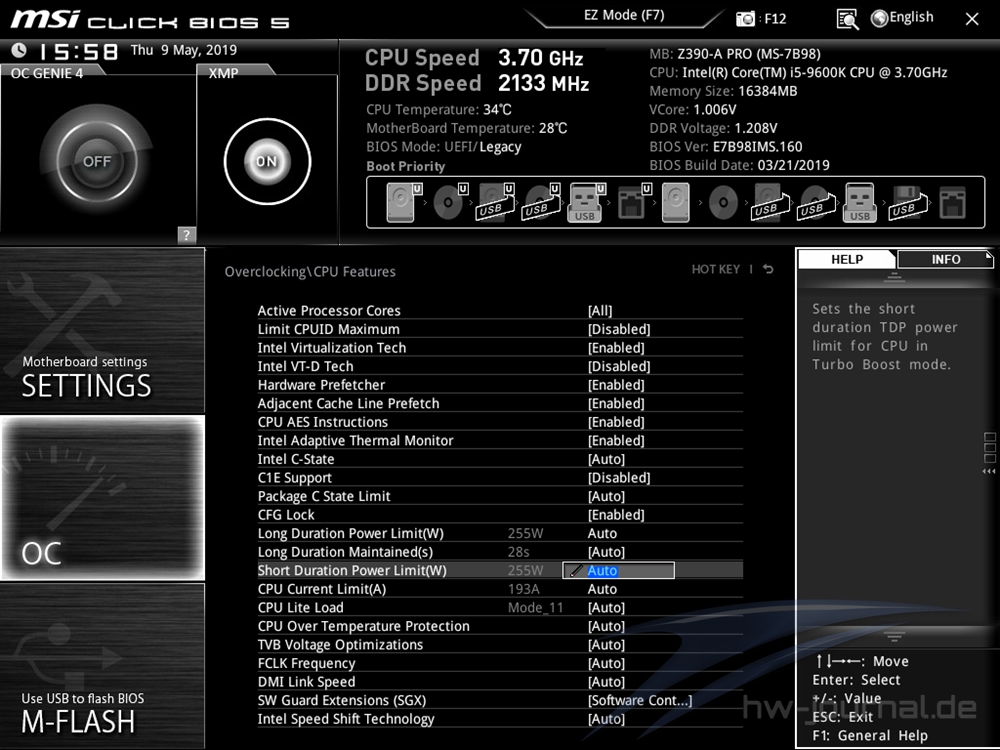Open Intel Virtualization Tech [Enabled] option
This screenshot has width=1000, height=750.
pyautogui.click(x=500, y=348)
